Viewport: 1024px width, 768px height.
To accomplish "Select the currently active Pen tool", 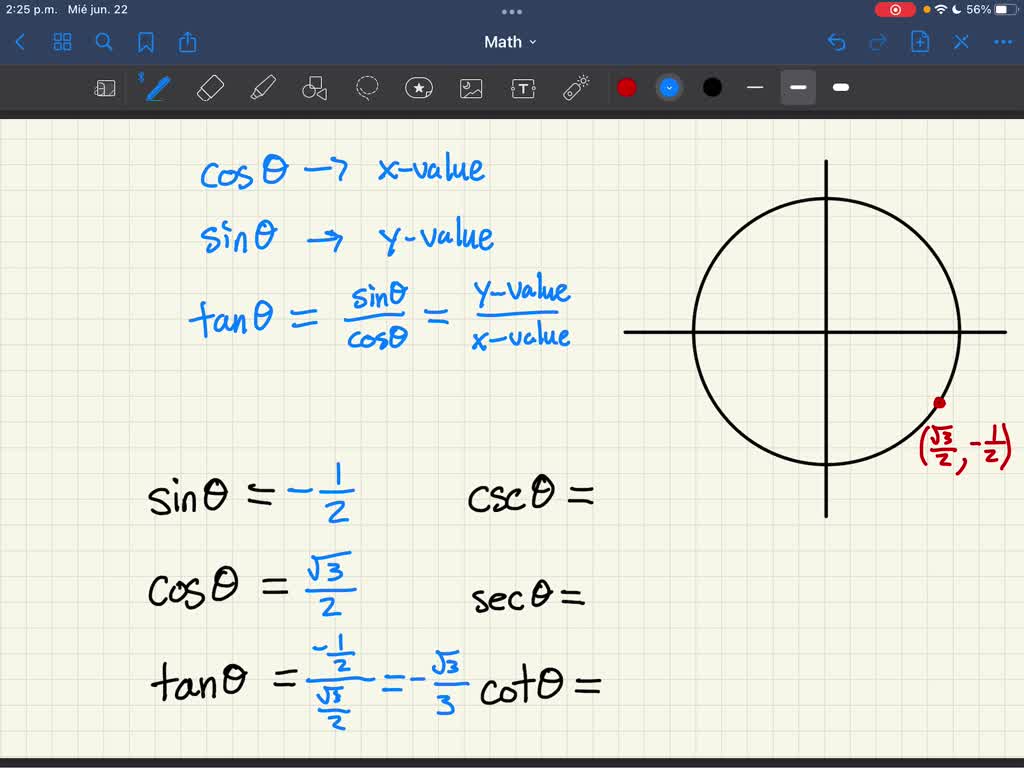I will coord(156,88).
